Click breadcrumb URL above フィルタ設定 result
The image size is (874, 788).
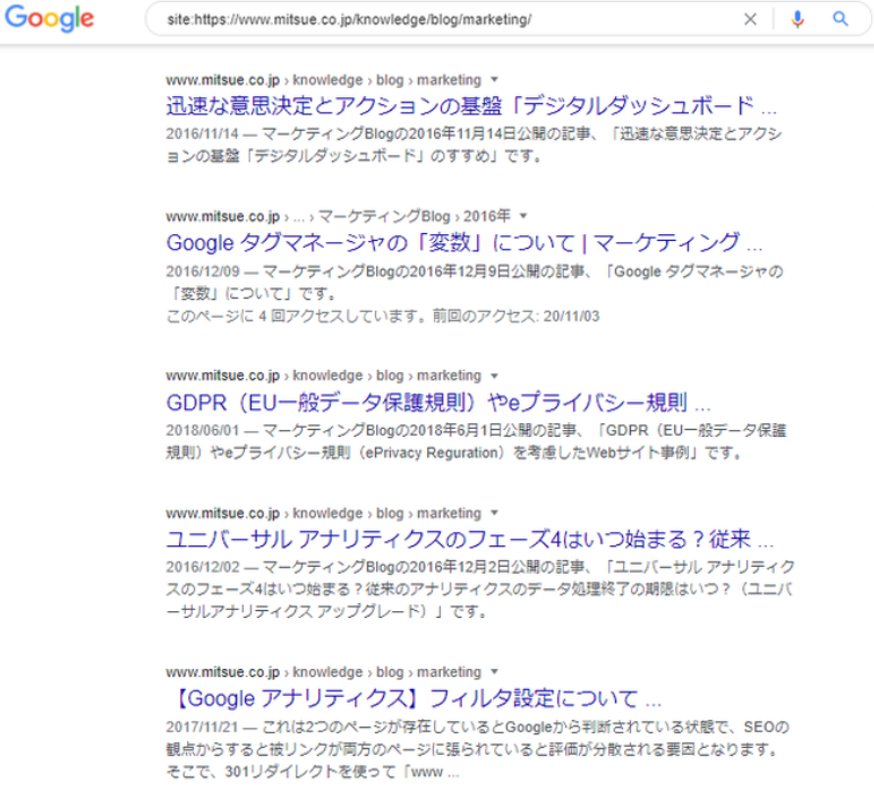pos(323,672)
